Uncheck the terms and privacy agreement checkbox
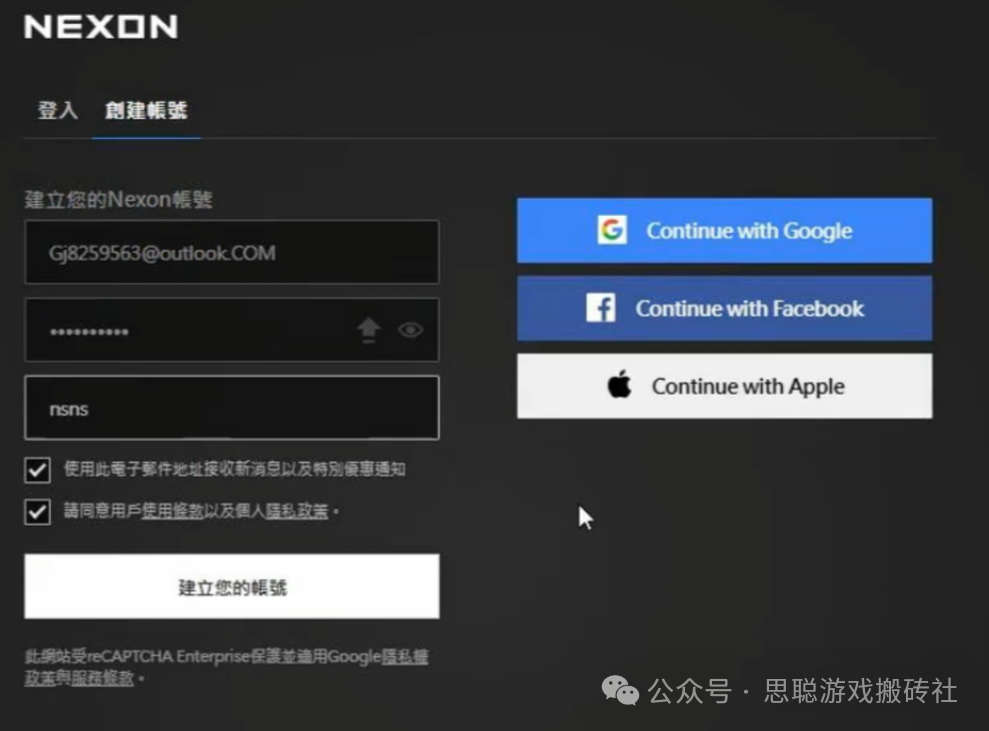Image resolution: width=989 pixels, height=731 pixels. (x=37, y=512)
